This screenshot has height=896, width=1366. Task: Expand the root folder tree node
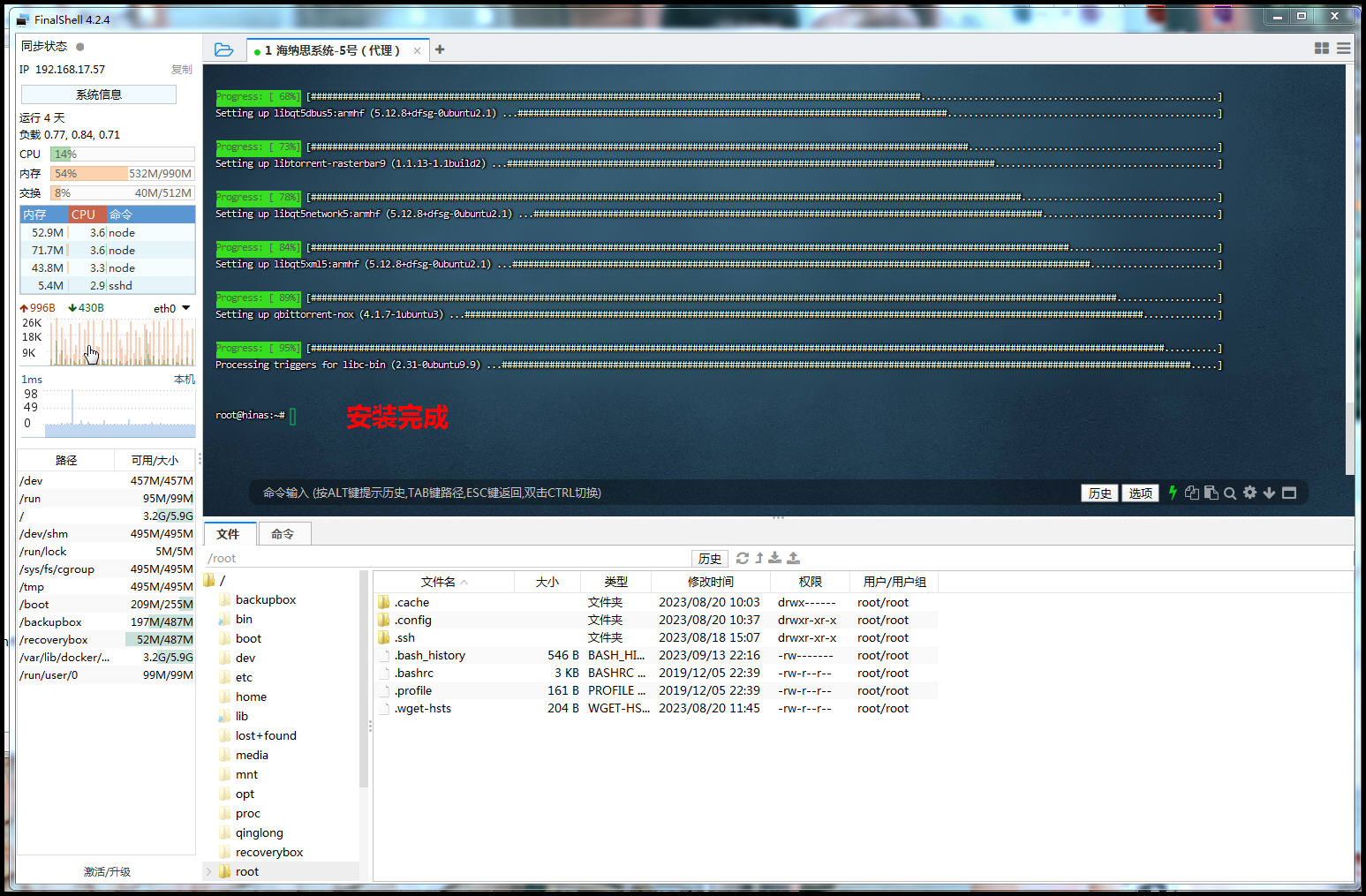tap(209, 871)
